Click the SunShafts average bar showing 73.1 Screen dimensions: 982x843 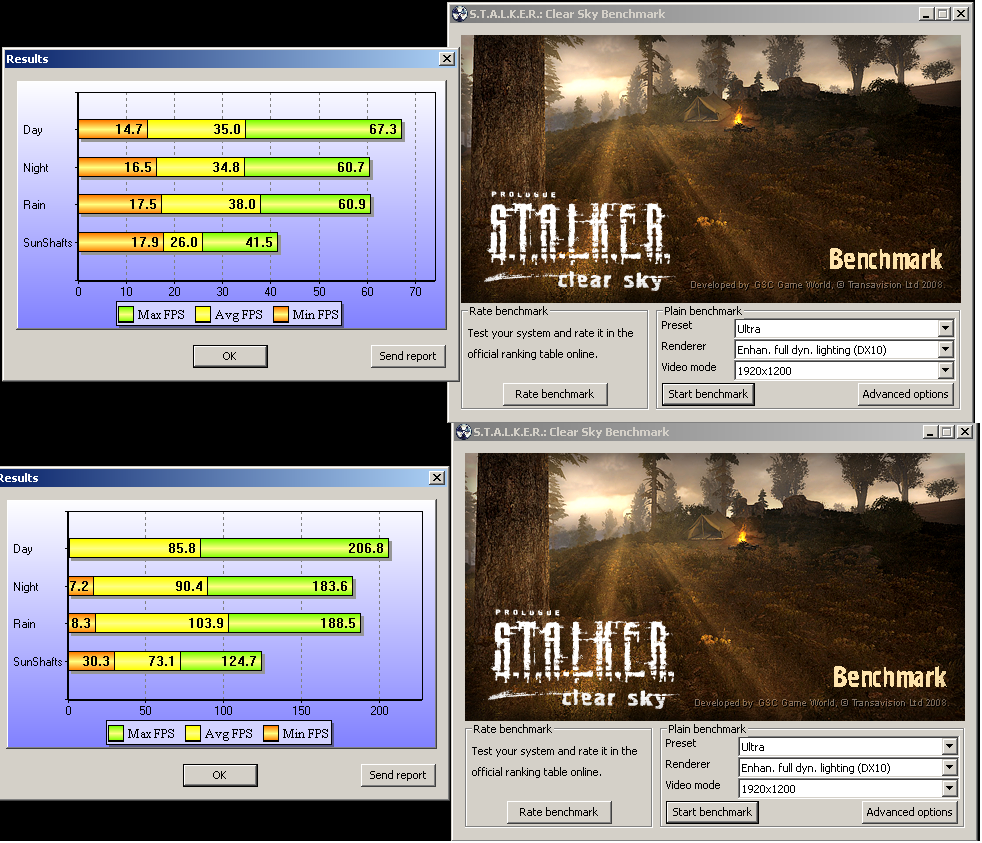click(x=147, y=661)
